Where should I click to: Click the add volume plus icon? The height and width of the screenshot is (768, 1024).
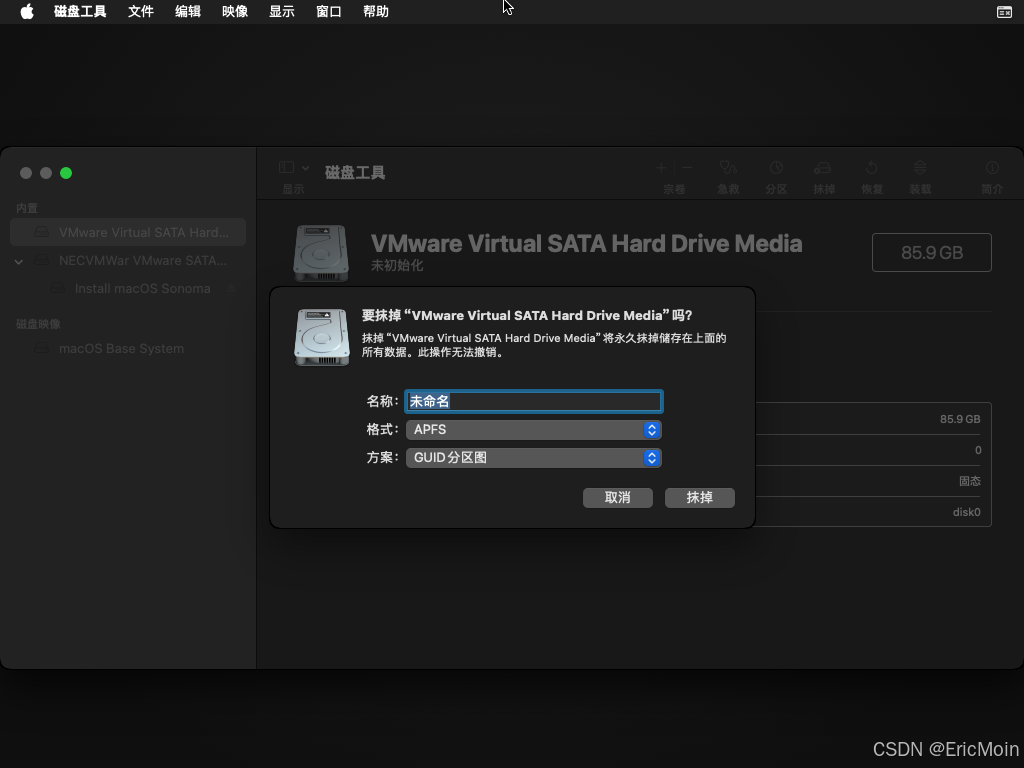pos(661,168)
